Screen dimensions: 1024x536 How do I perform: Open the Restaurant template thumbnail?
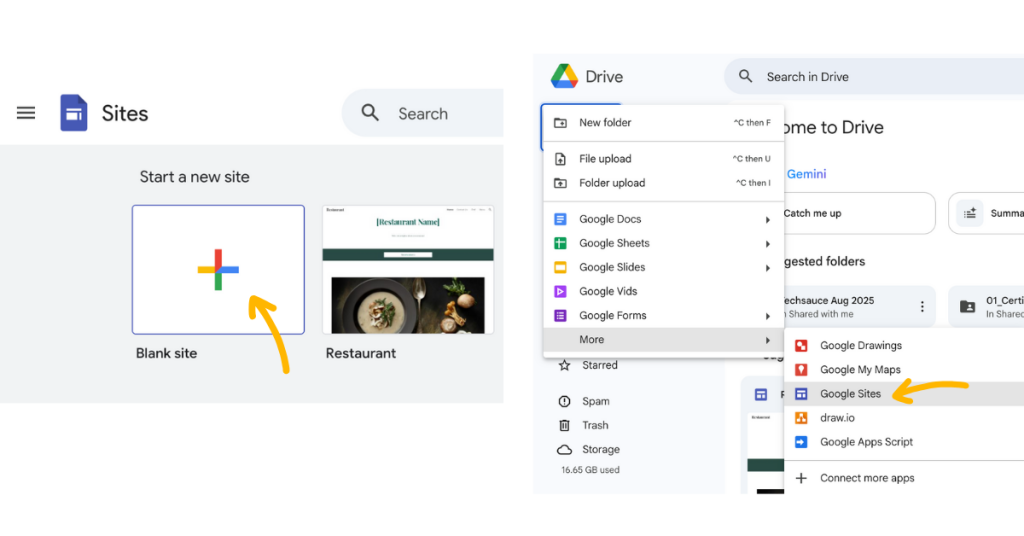(408, 270)
